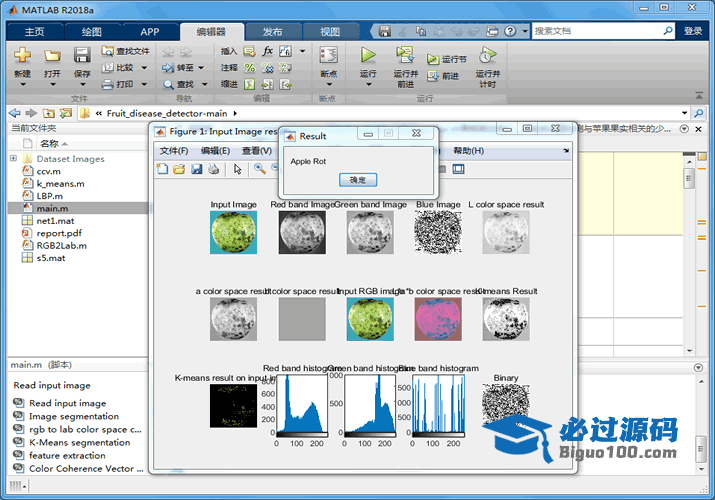
Task: Switch to the Publish ribbon tab
Action: click(x=272, y=31)
